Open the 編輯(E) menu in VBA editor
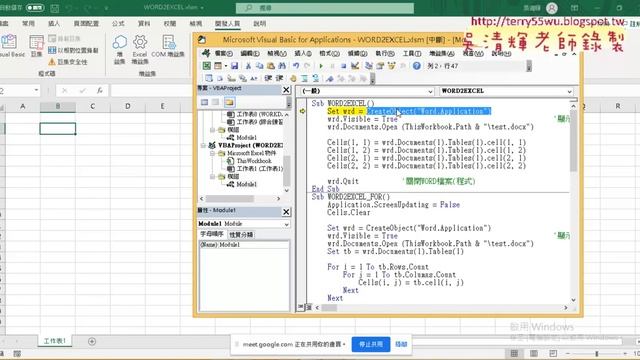Viewport: 640px width, 360px height. point(249,53)
